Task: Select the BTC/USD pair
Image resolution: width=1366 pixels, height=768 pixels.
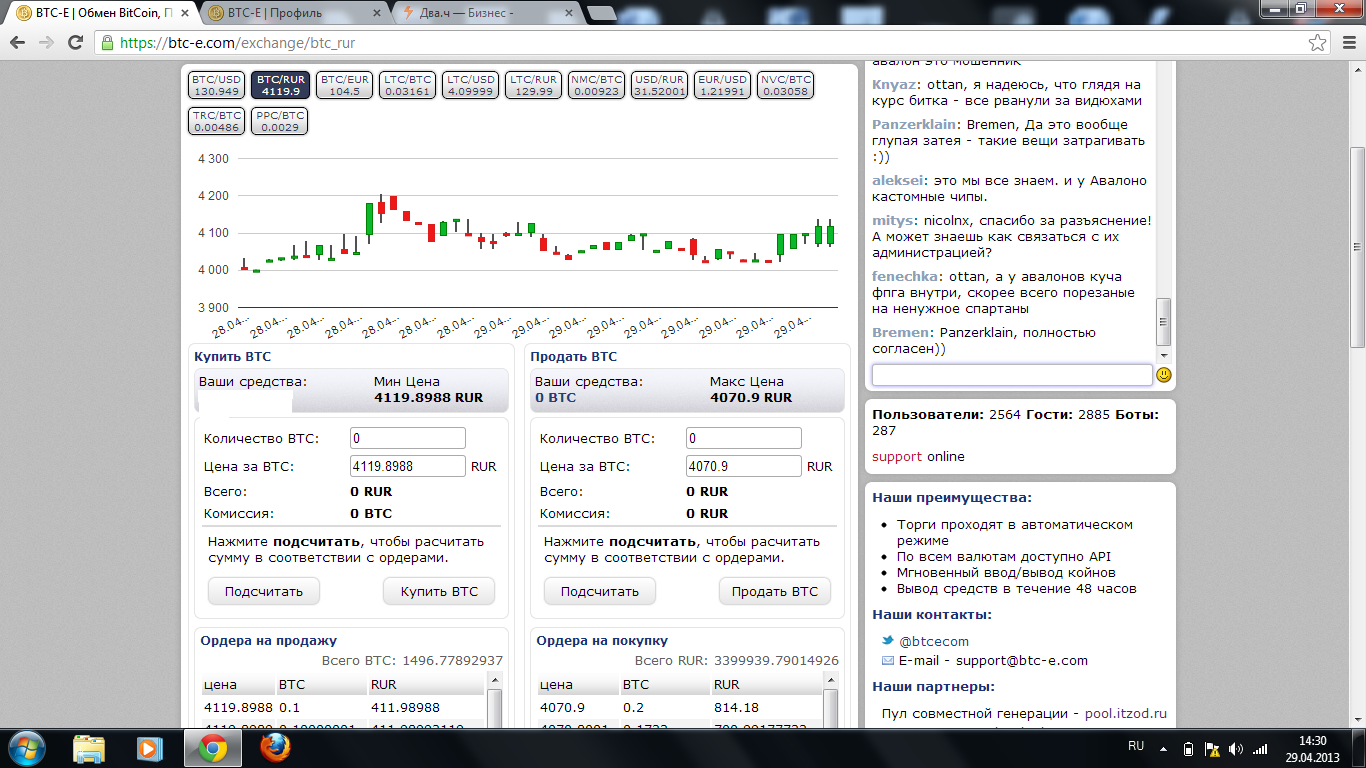Action: 217,85
